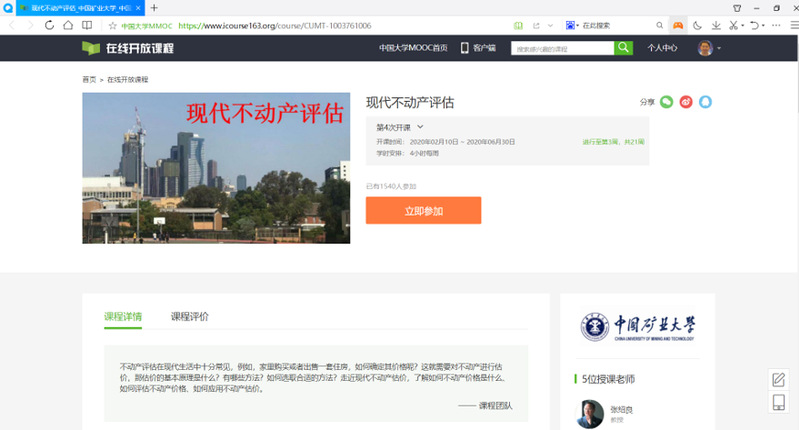Click the mobile phone floating icon
Screen dimensions: 799x430
coord(778,403)
